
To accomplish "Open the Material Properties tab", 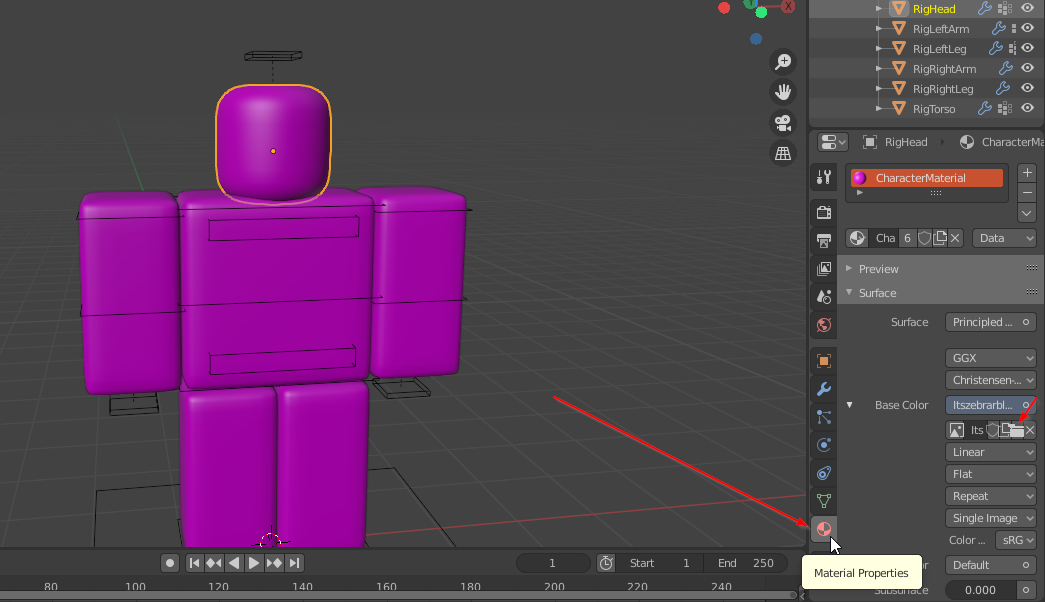I will point(824,529).
